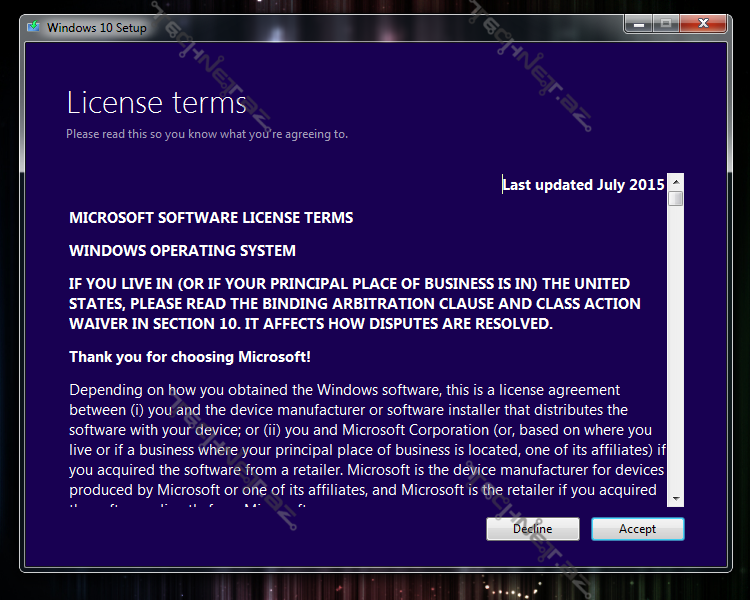This screenshot has height=600, width=750.
Task: Maximize the Windows 10 Setup window
Action: pyautogui.click(x=665, y=24)
